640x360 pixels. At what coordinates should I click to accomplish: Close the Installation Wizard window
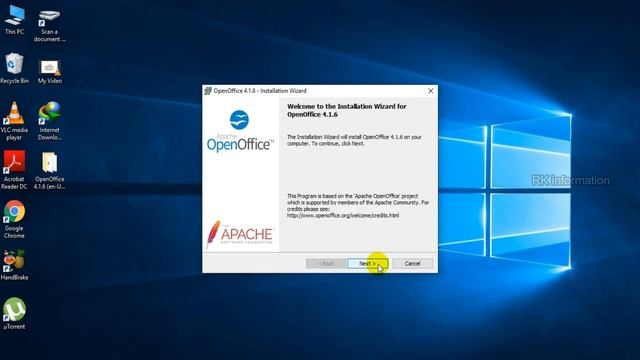(x=431, y=91)
